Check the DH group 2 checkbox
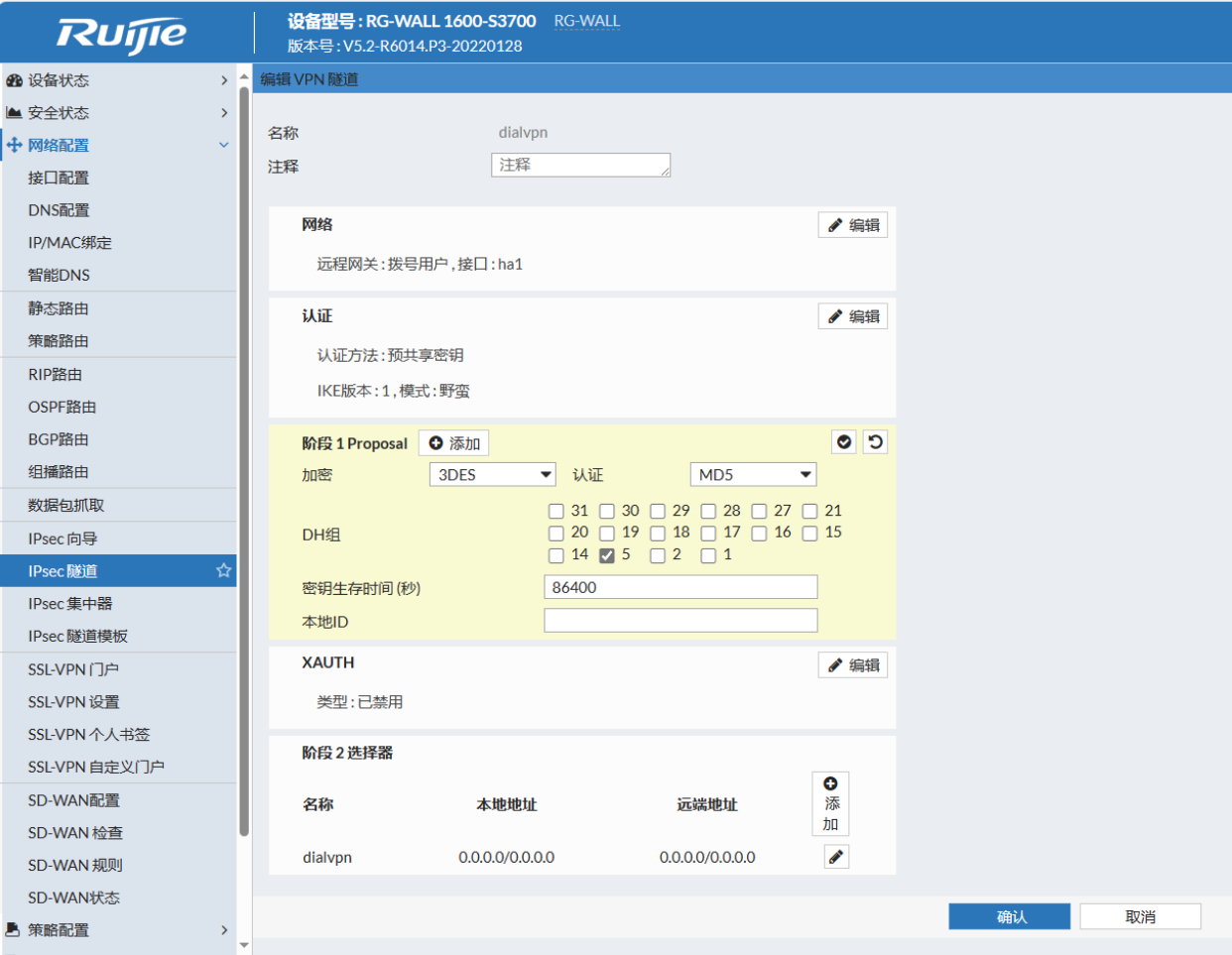 (658, 555)
